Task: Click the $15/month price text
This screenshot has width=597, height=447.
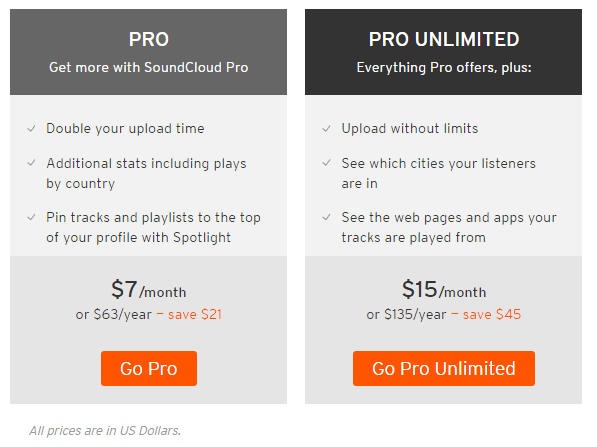Action: (444, 289)
